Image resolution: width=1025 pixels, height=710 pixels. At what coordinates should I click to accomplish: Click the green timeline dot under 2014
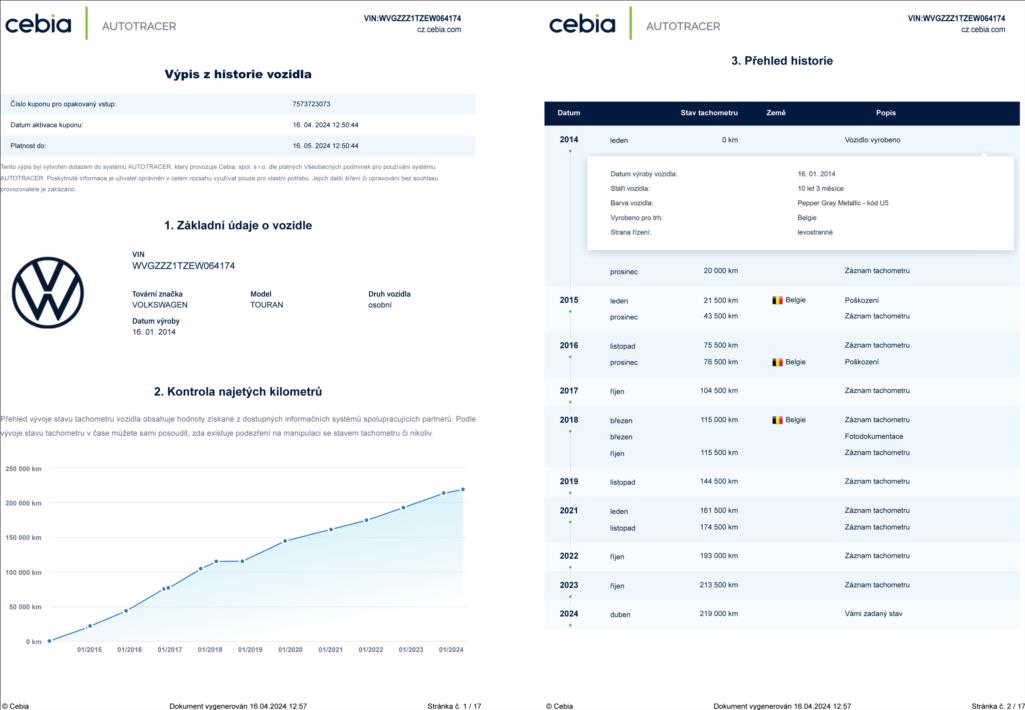(x=570, y=151)
